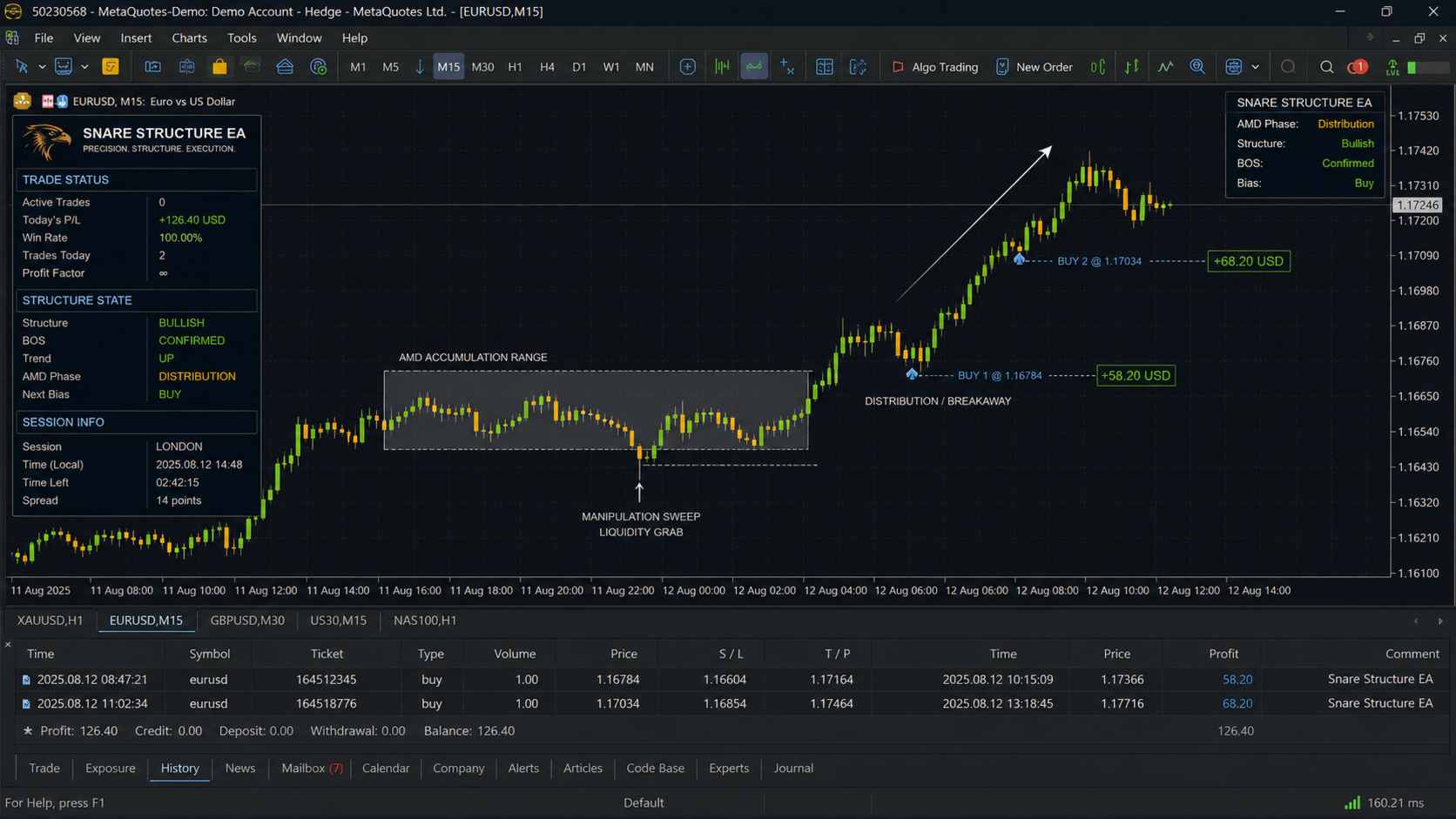Screen dimensions: 1456x819
Task: Click the strategy tester gauge icon
Action: coord(319,66)
